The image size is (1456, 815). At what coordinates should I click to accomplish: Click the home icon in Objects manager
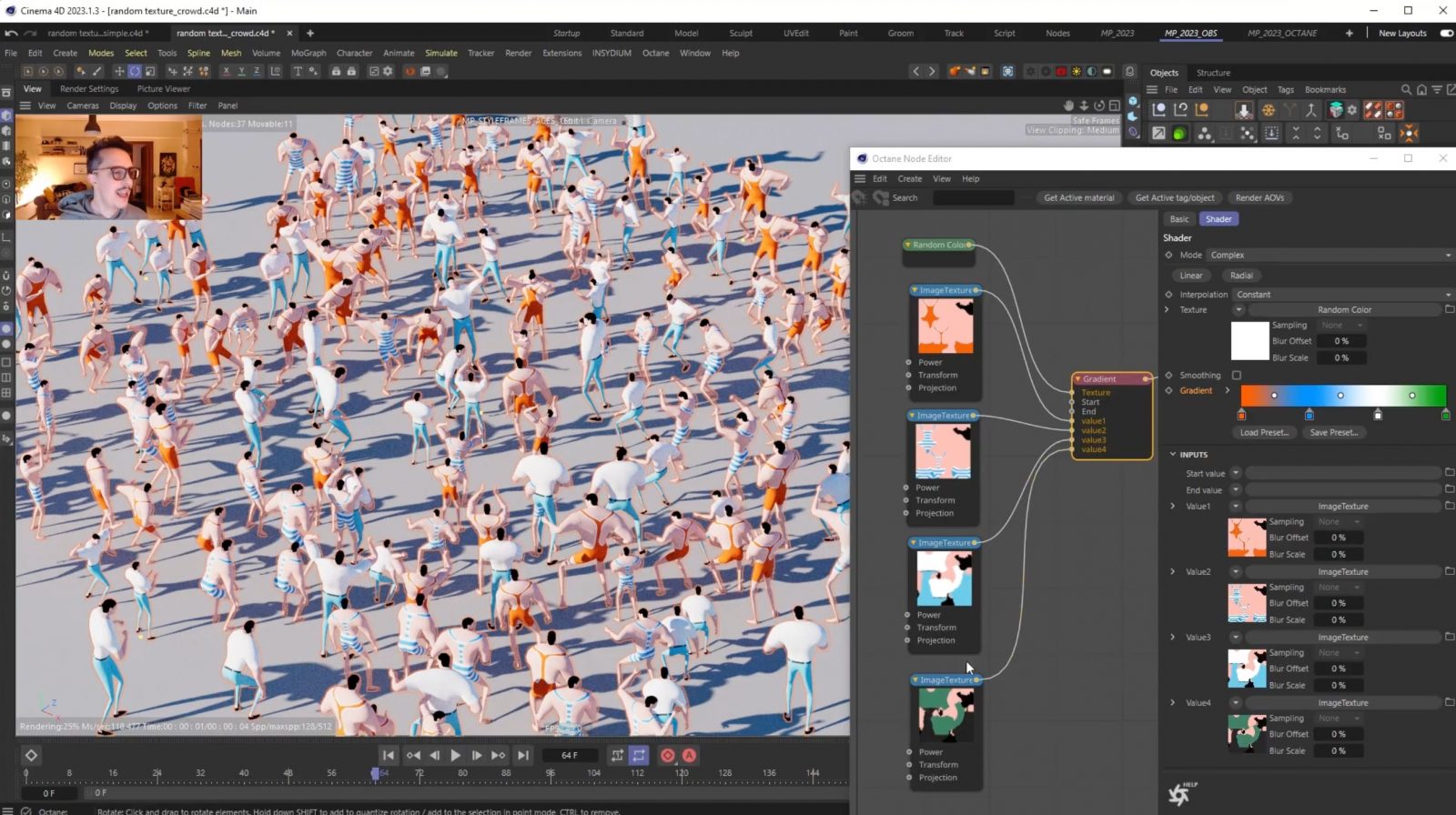click(x=1421, y=89)
